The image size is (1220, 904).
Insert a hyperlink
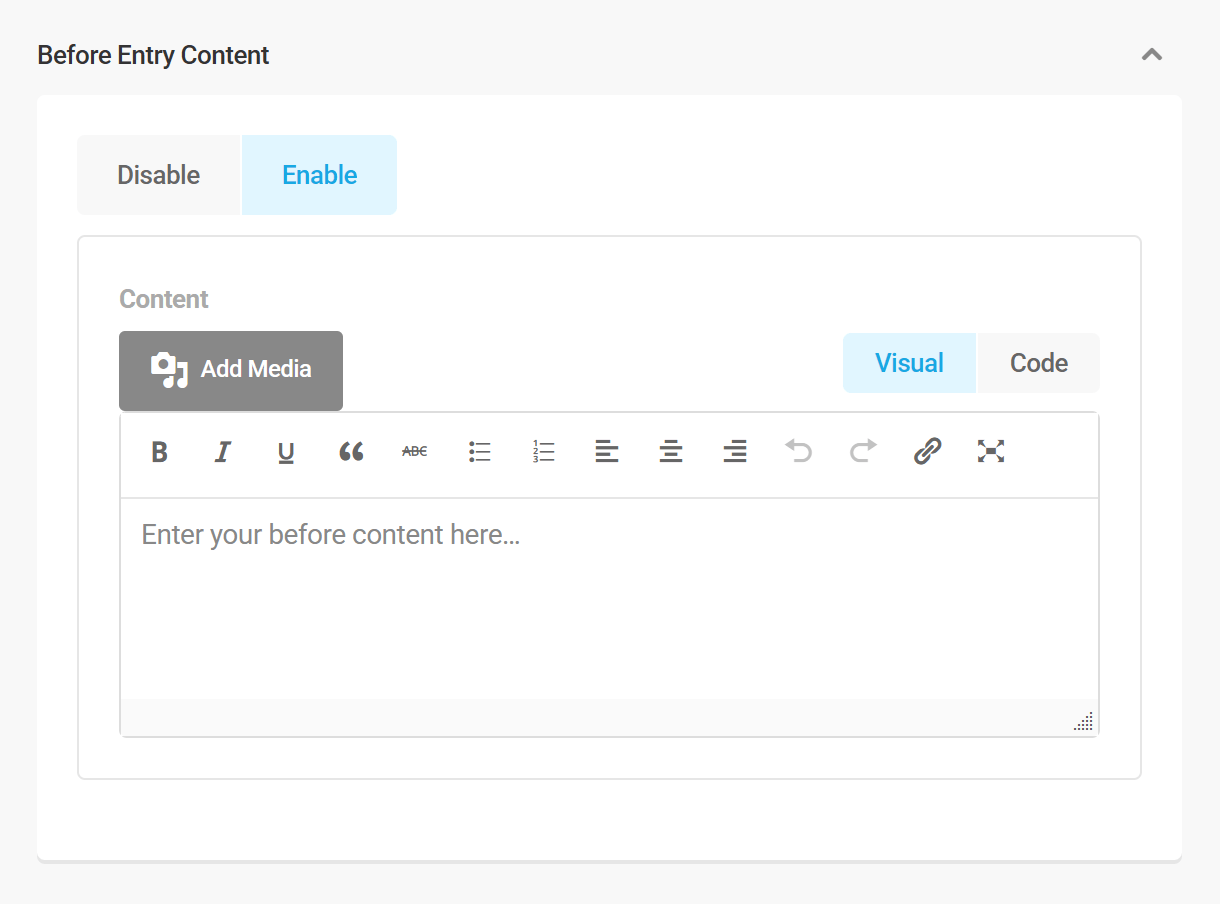pos(927,451)
